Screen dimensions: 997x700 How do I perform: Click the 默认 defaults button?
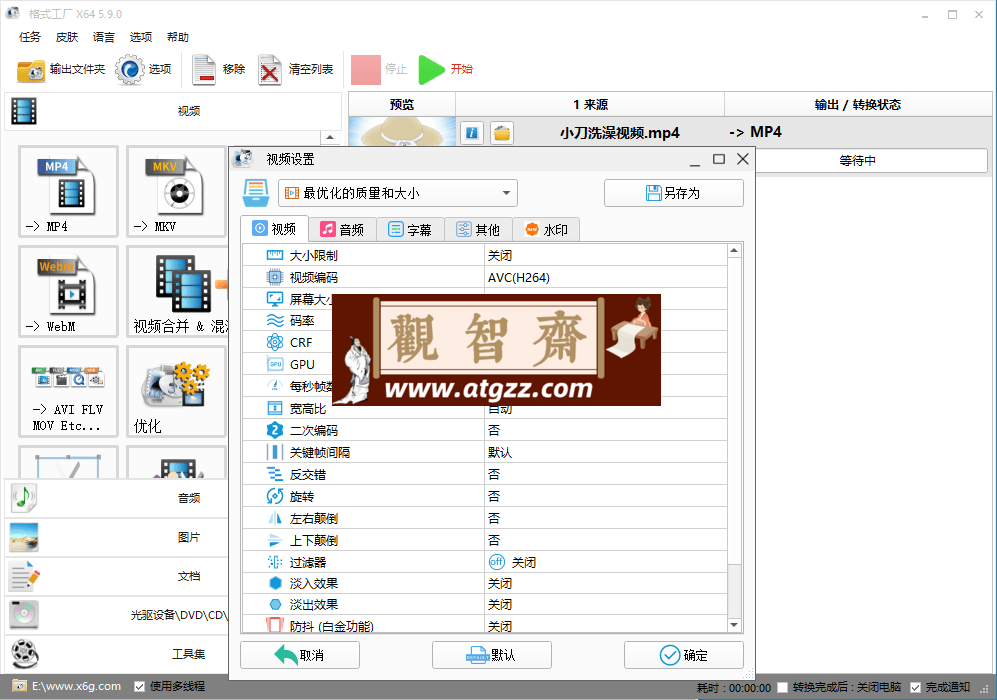[x=492, y=655]
